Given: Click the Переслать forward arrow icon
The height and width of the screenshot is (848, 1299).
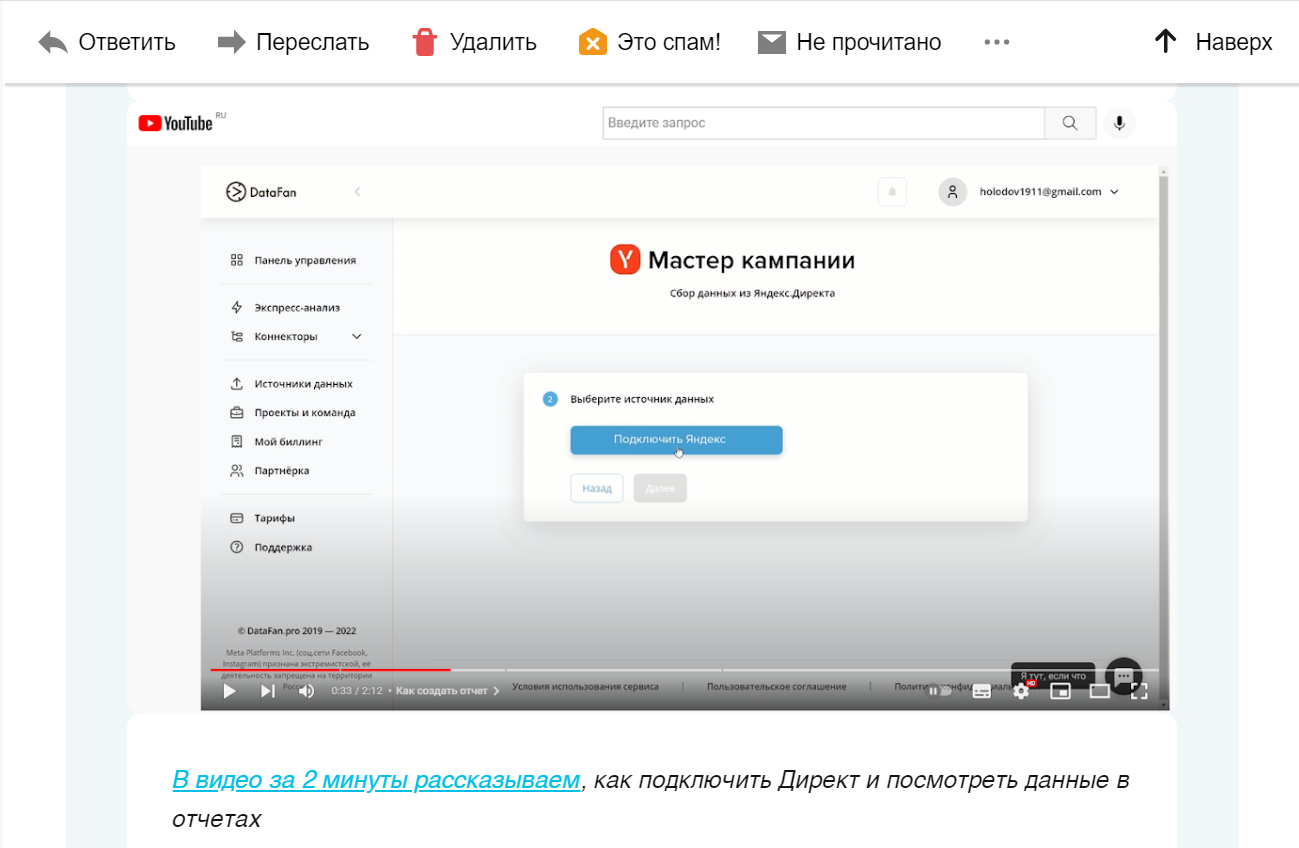Looking at the screenshot, I should [x=231, y=42].
